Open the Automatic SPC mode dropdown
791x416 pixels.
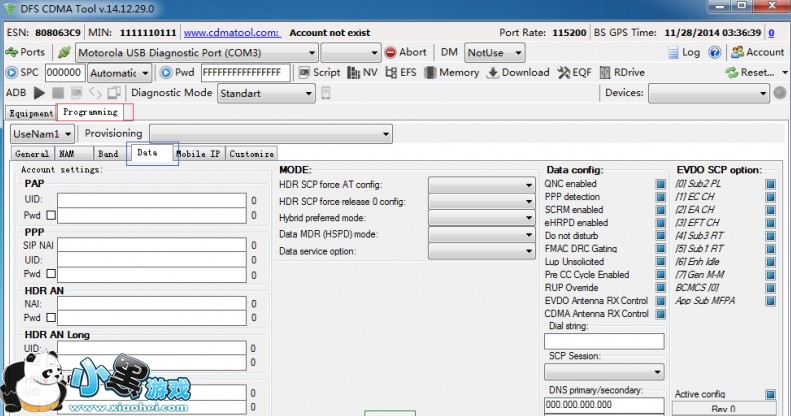click(120, 73)
